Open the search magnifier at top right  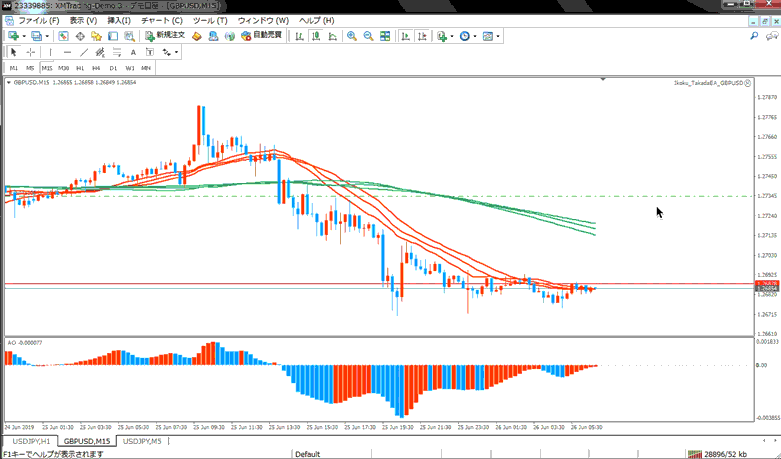[x=754, y=36]
